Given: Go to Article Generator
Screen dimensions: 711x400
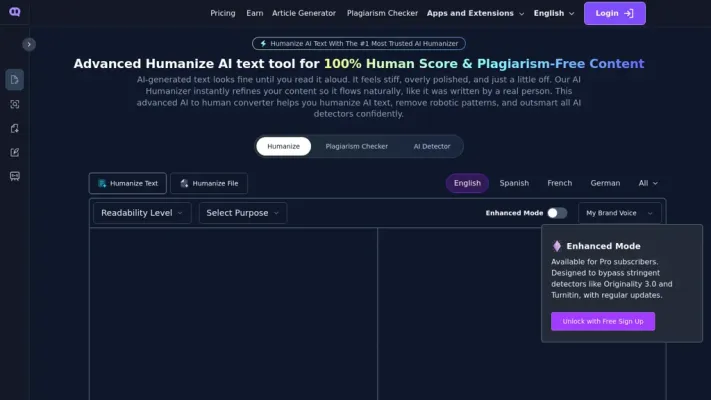Looking at the screenshot, I should (x=304, y=13).
